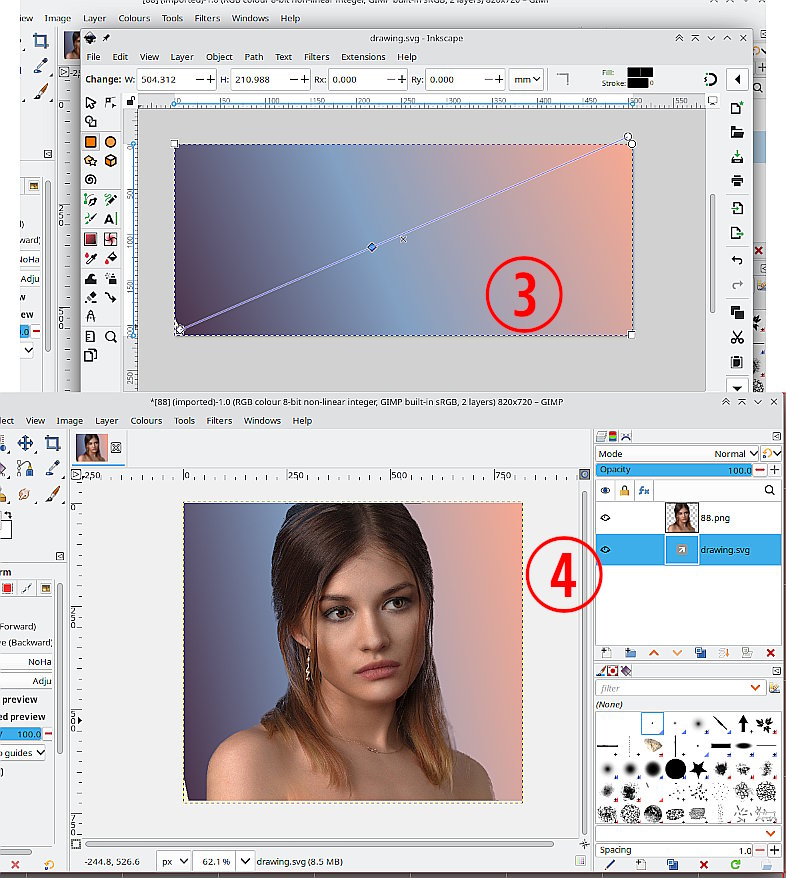Delete layer with red X in Layers panel
Screen dimensions: 786x878
click(770, 653)
